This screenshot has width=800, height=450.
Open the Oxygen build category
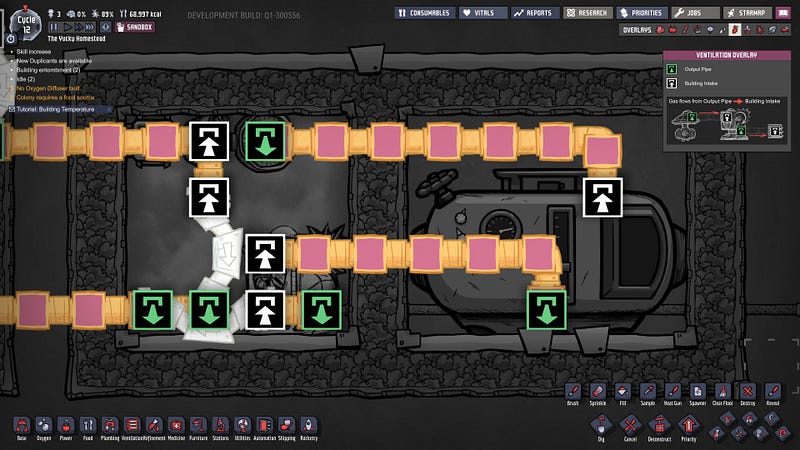tap(44, 425)
